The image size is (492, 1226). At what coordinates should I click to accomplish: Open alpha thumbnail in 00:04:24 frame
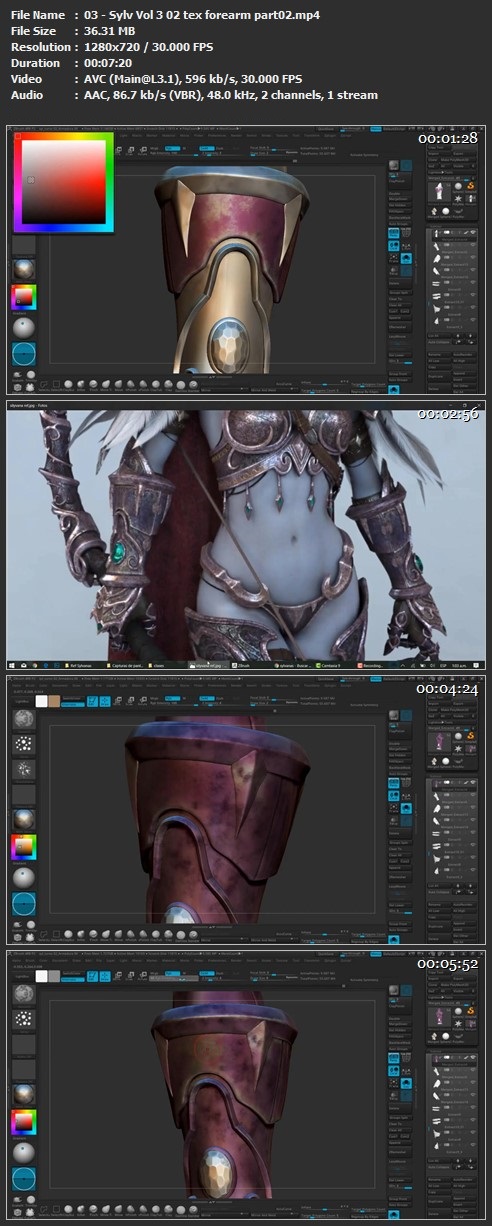[23, 769]
